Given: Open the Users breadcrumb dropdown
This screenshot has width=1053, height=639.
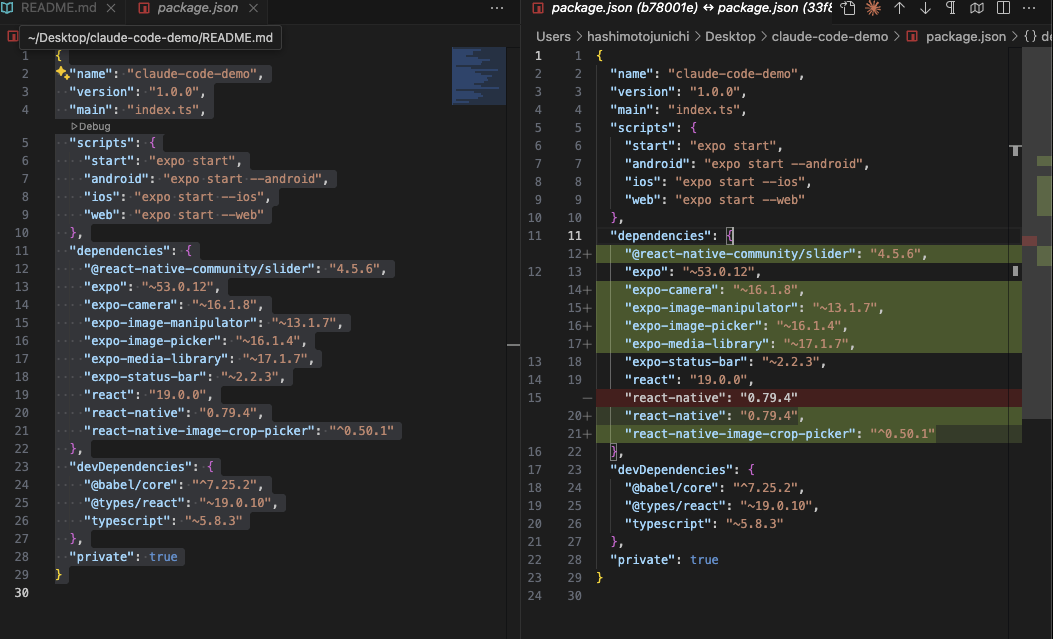Looking at the screenshot, I should [x=553, y=36].
